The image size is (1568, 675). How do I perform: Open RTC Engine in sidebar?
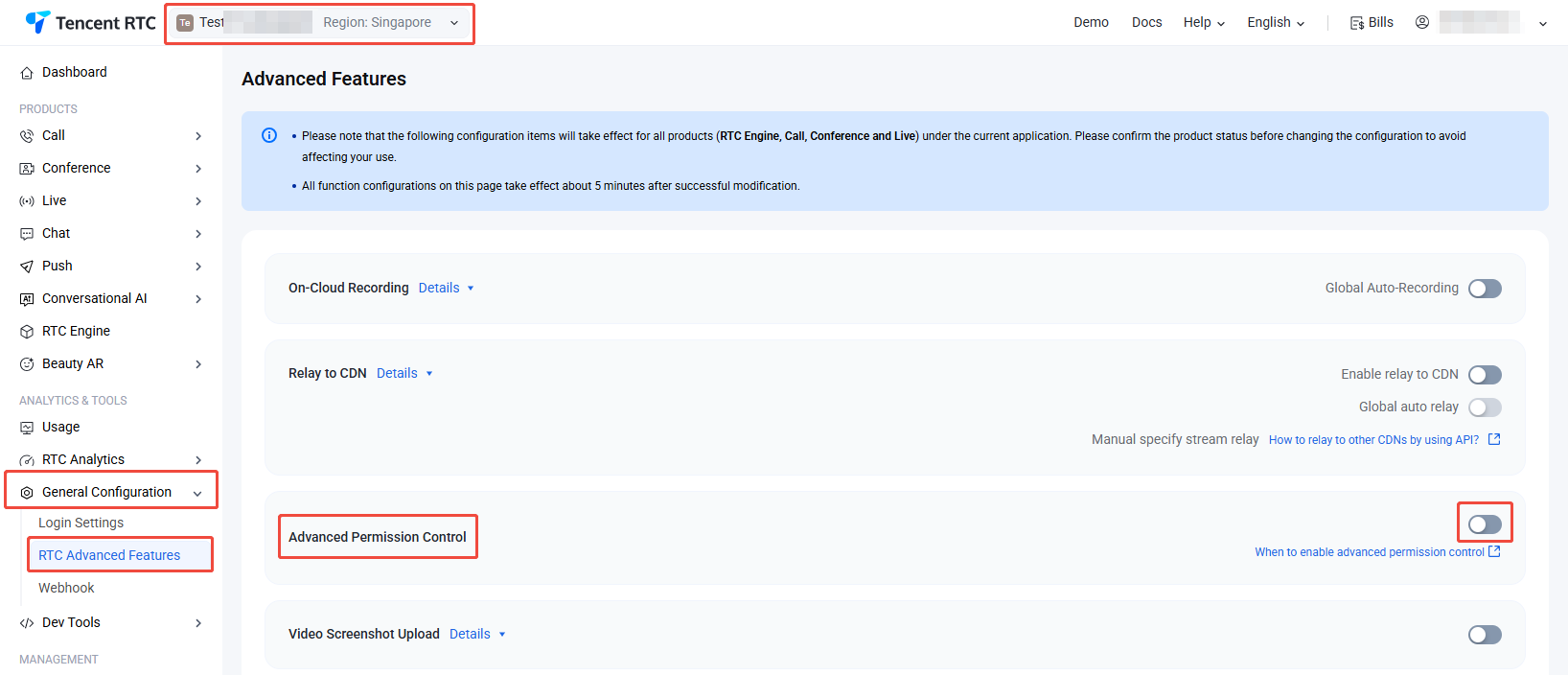[x=77, y=331]
